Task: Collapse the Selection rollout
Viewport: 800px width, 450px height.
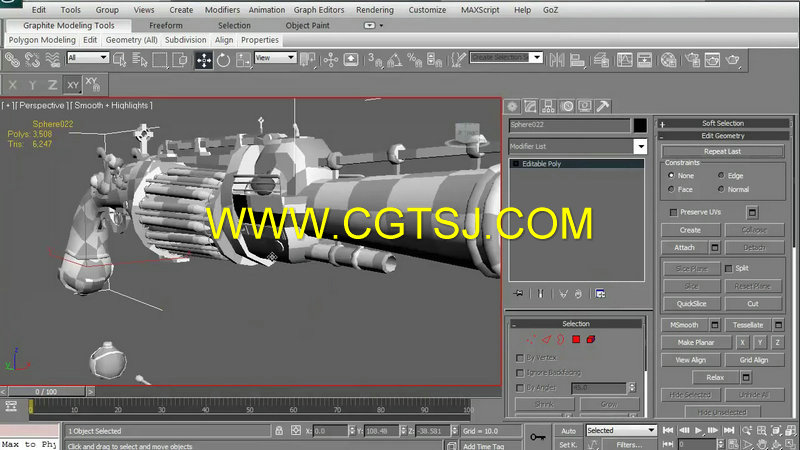Action: (x=576, y=324)
